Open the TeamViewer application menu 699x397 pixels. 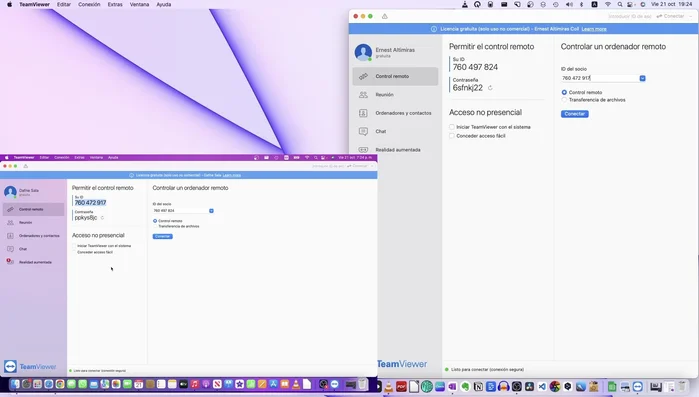tap(34, 4)
